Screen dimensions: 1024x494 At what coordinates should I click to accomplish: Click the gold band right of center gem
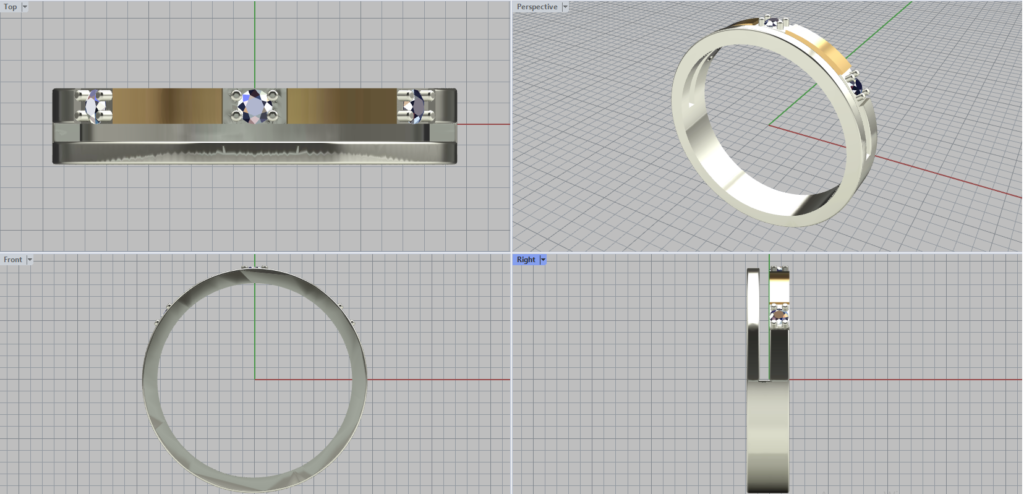[340, 103]
